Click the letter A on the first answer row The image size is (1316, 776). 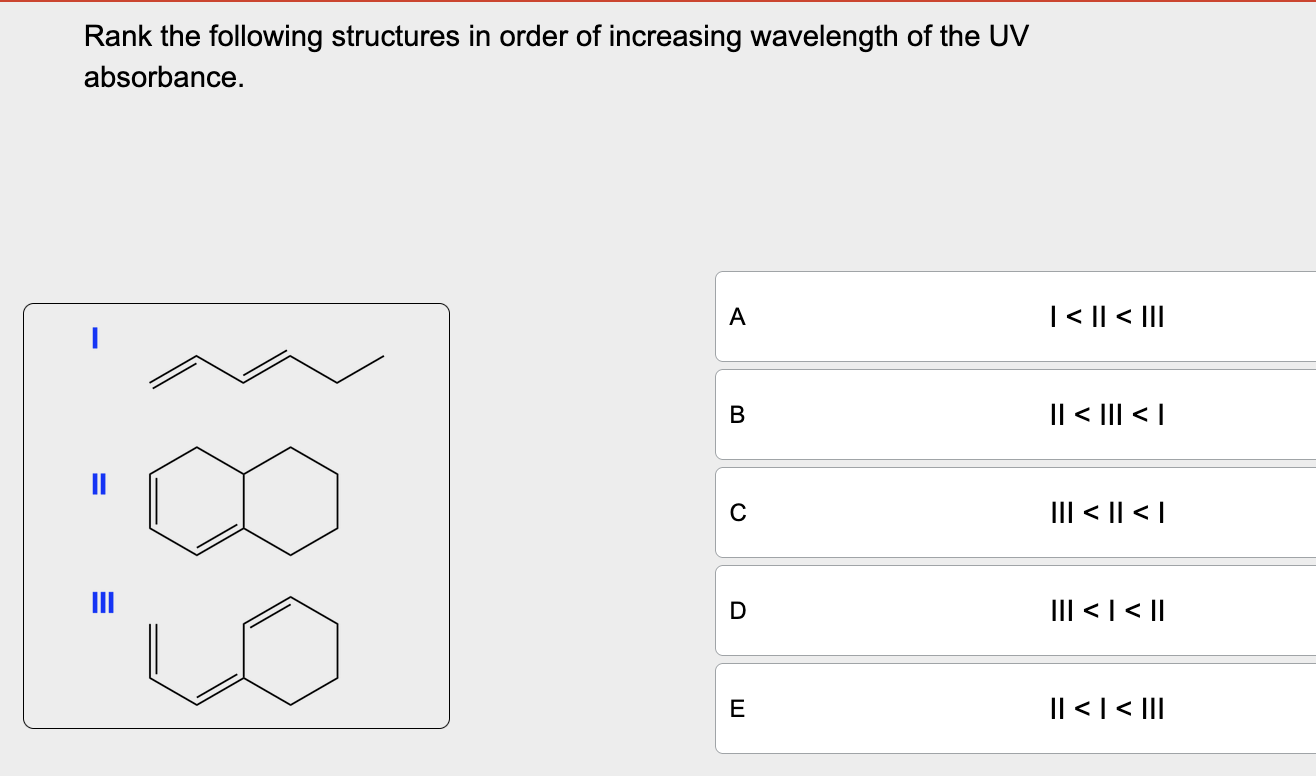737,317
